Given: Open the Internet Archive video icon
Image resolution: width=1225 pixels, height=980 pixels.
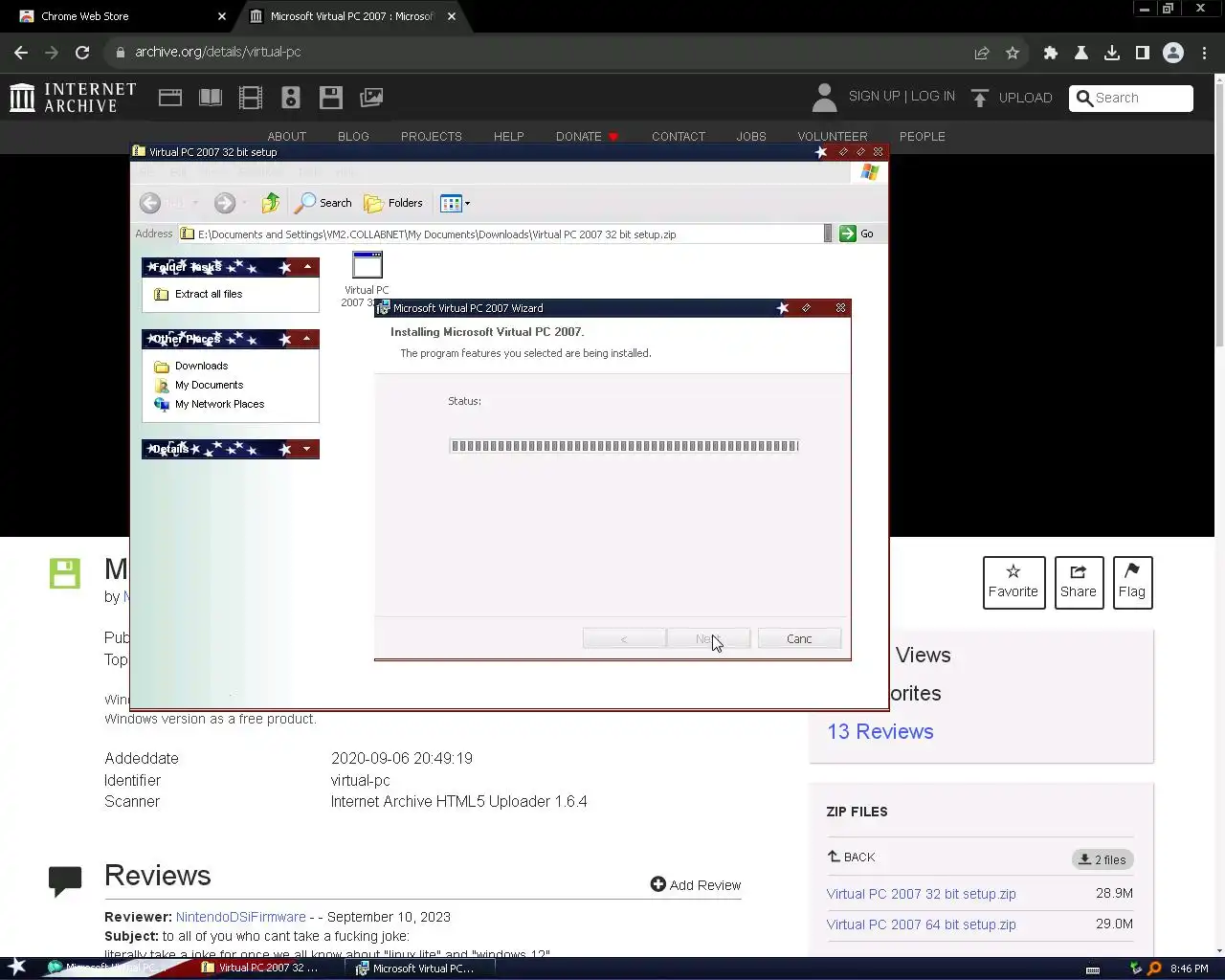Looking at the screenshot, I should [251, 98].
